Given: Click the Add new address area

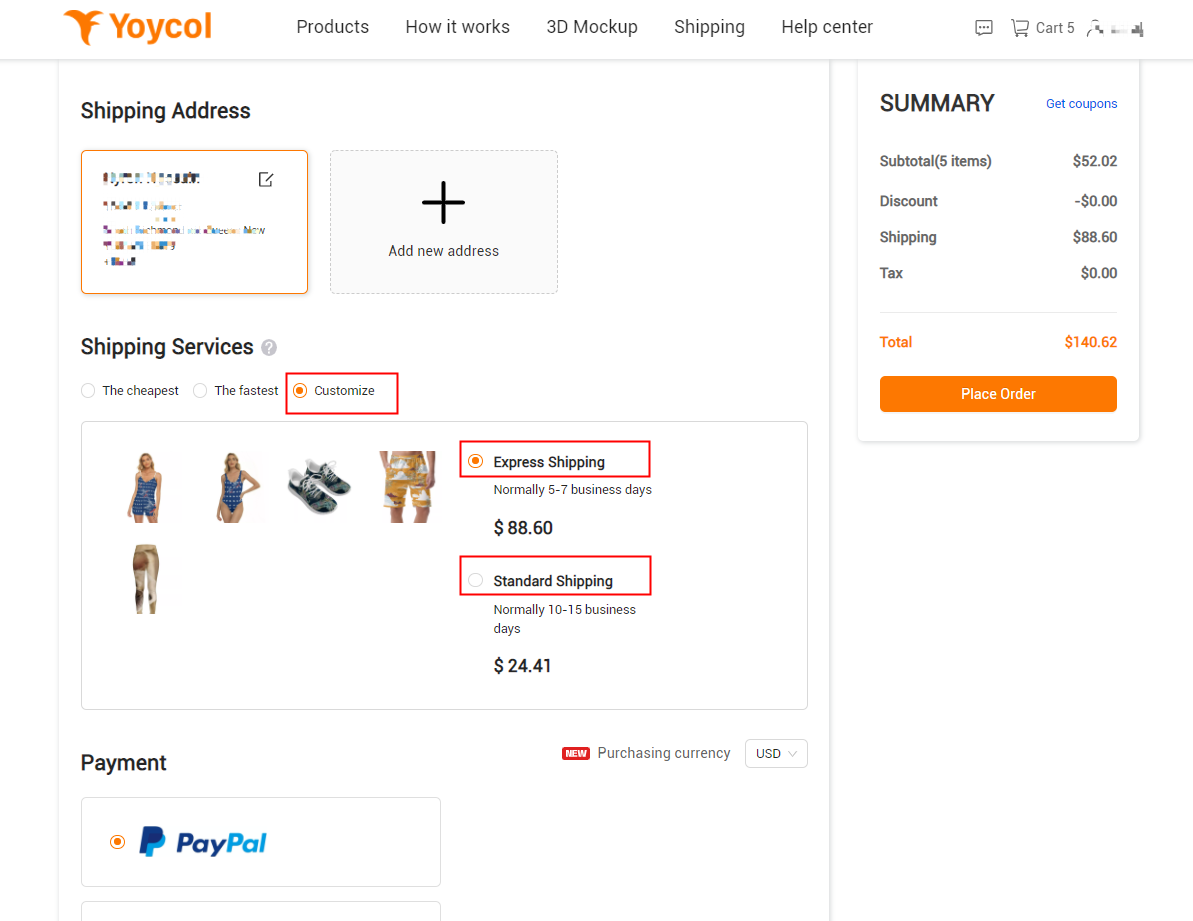Looking at the screenshot, I should click(x=443, y=221).
